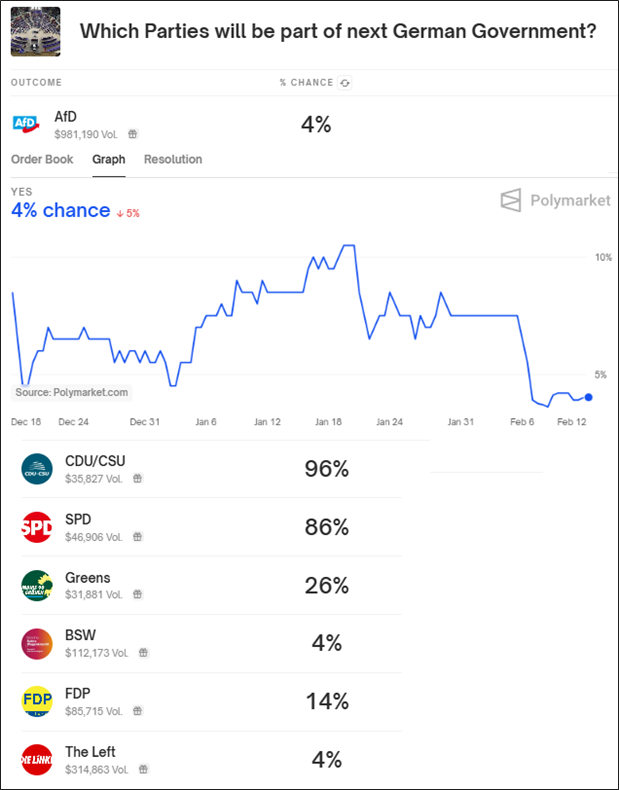Click the German parliament event thumbnail
The image size is (619, 790).
point(35,31)
